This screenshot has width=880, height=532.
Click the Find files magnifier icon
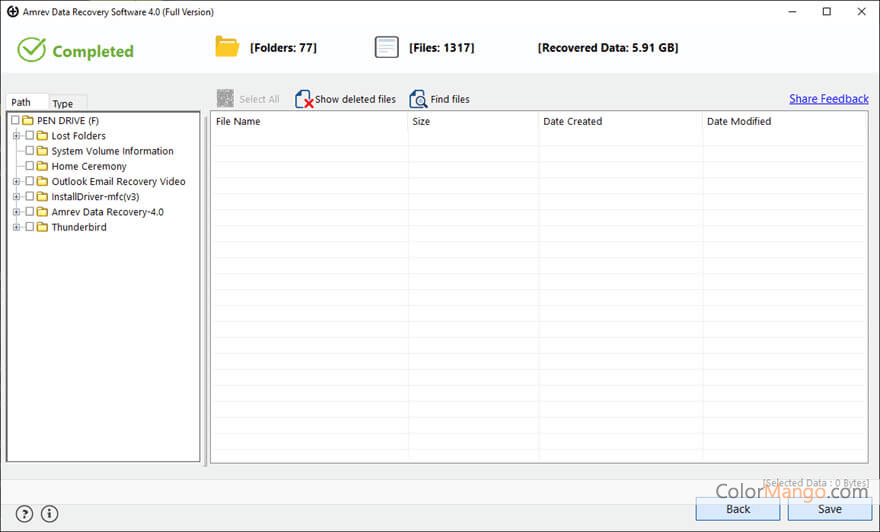pos(418,99)
